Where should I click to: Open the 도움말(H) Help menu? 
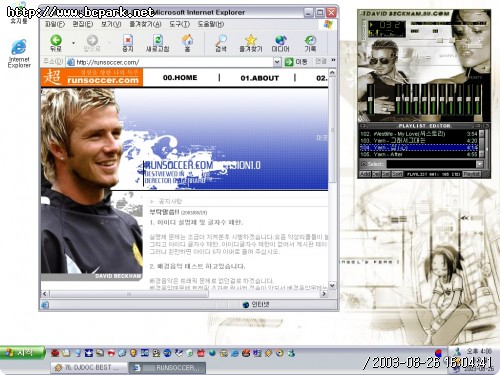211,24
